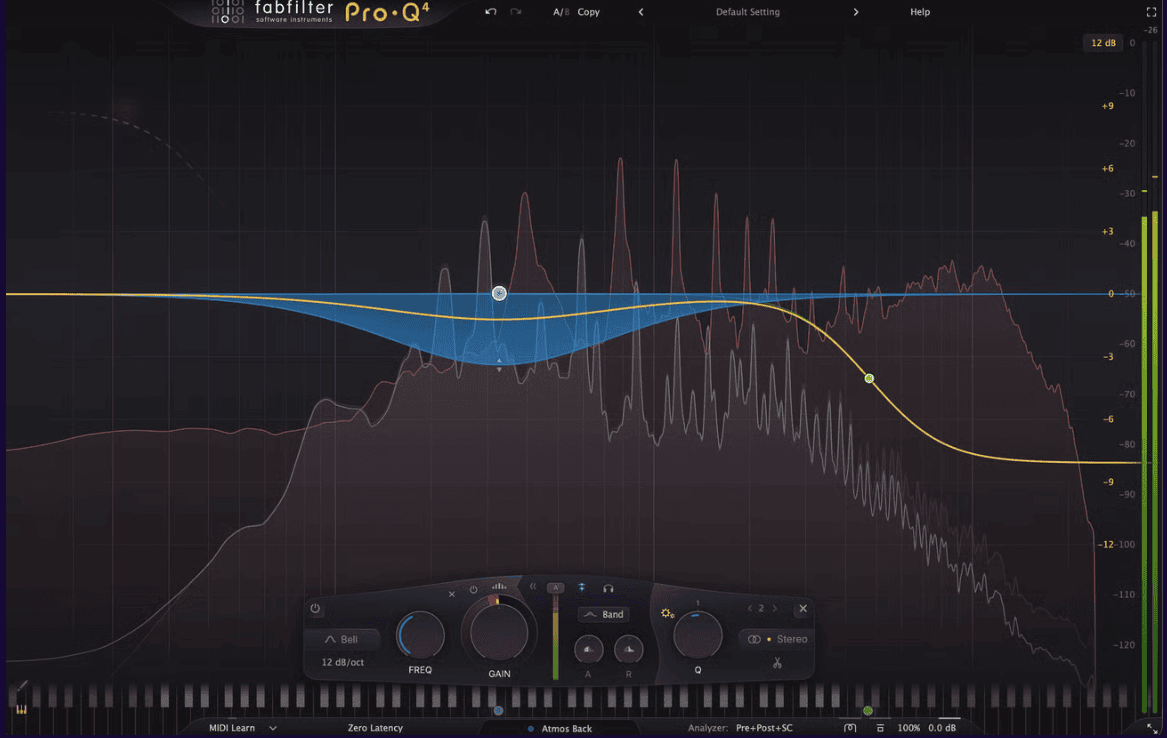Screen dimensions: 1167x738
Task: Open the Band sidechain source selector
Action: pyautogui.click(x=604, y=615)
